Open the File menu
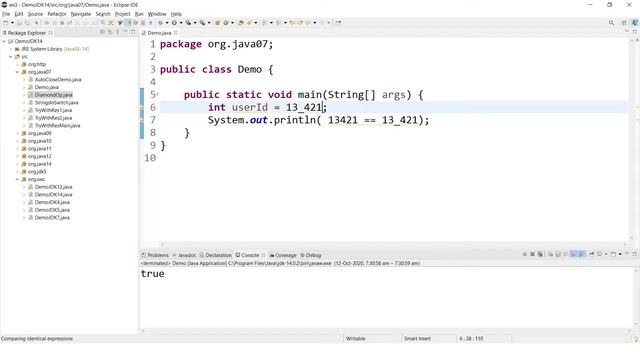 coord(6,14)
